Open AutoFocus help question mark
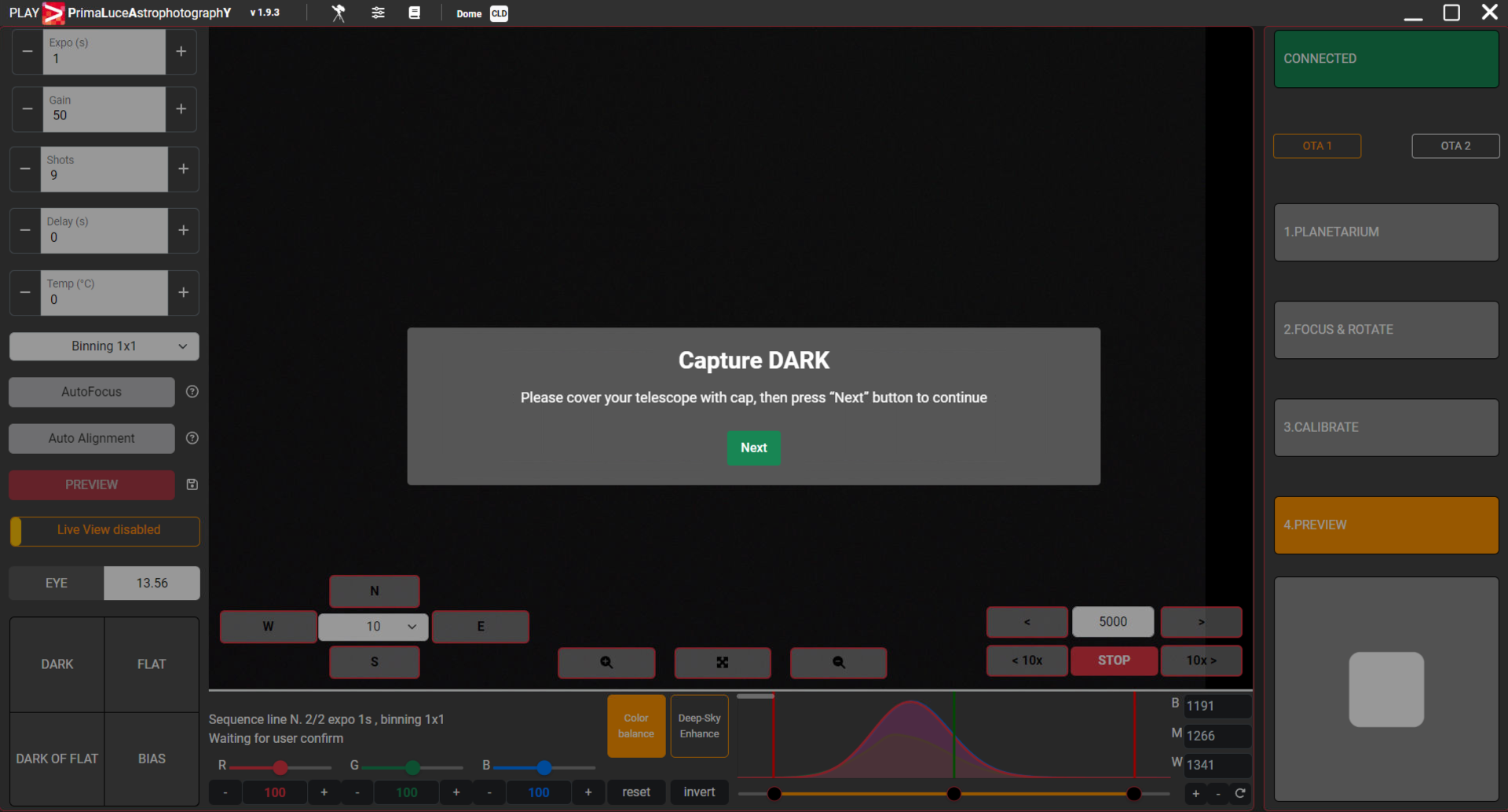1508x812 pixels. 192,392
